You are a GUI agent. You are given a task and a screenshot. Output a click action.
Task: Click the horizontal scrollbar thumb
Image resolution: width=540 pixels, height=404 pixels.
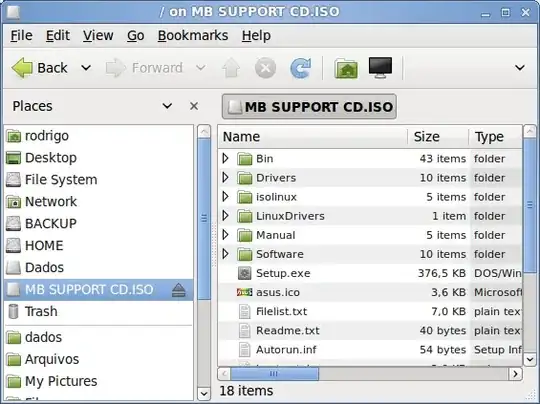point(274,374)
